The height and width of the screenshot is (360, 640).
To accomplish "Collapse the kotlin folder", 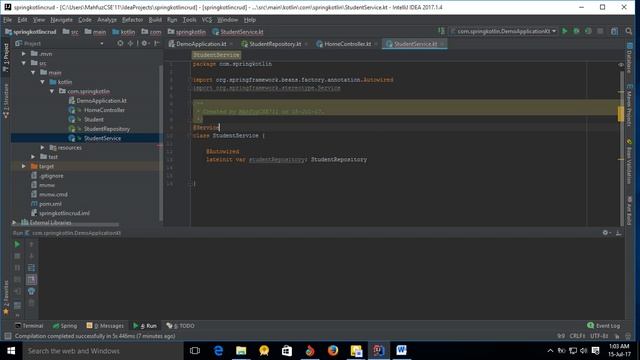I will [42, 82].
